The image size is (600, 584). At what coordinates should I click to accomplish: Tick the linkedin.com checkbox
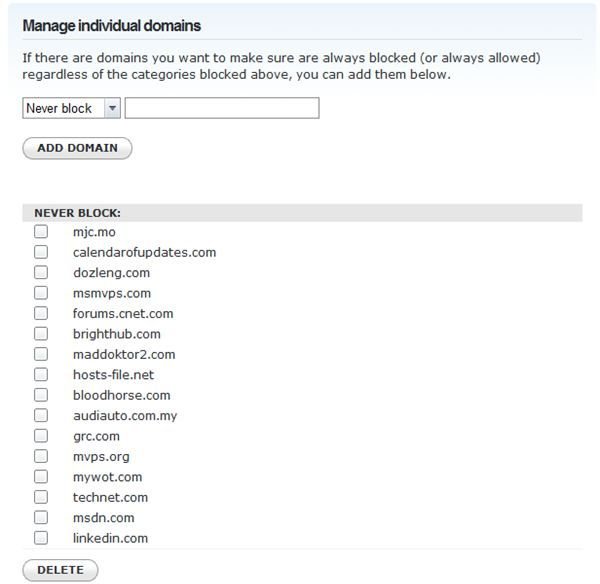coord(41,538)
